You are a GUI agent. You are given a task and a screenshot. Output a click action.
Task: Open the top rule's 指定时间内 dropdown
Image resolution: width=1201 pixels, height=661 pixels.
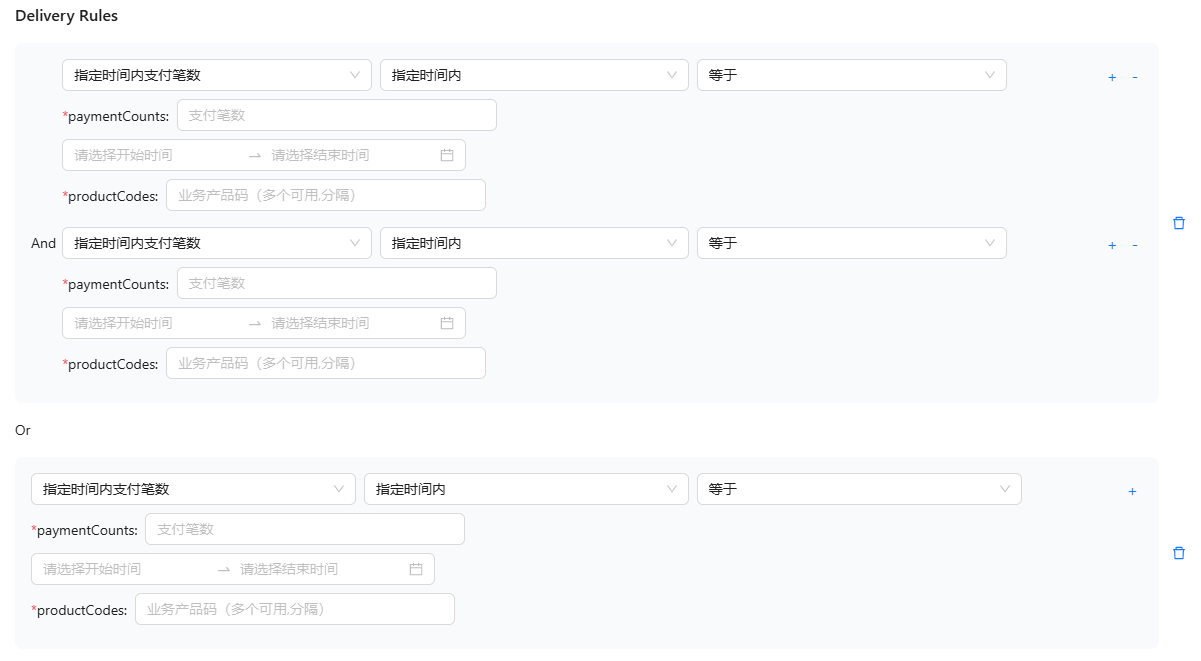click(534, 75)
